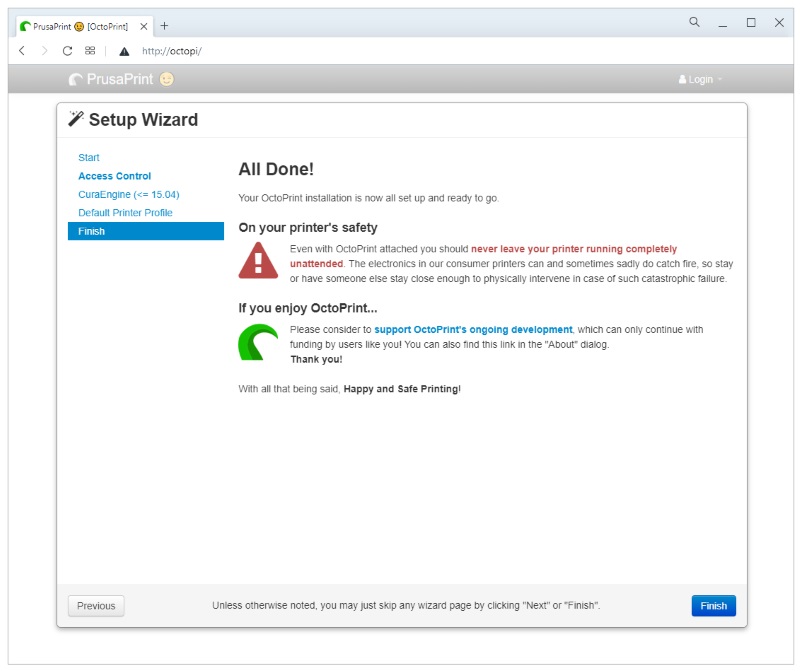Image resolution: width=800 pixels, height=671 pixels.
Task: Click the not-secure warning icon in address bar
Action: coord(124,51)
